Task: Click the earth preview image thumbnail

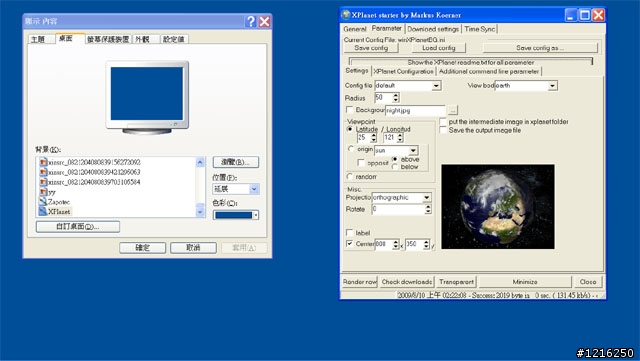Action: [498, 207]
